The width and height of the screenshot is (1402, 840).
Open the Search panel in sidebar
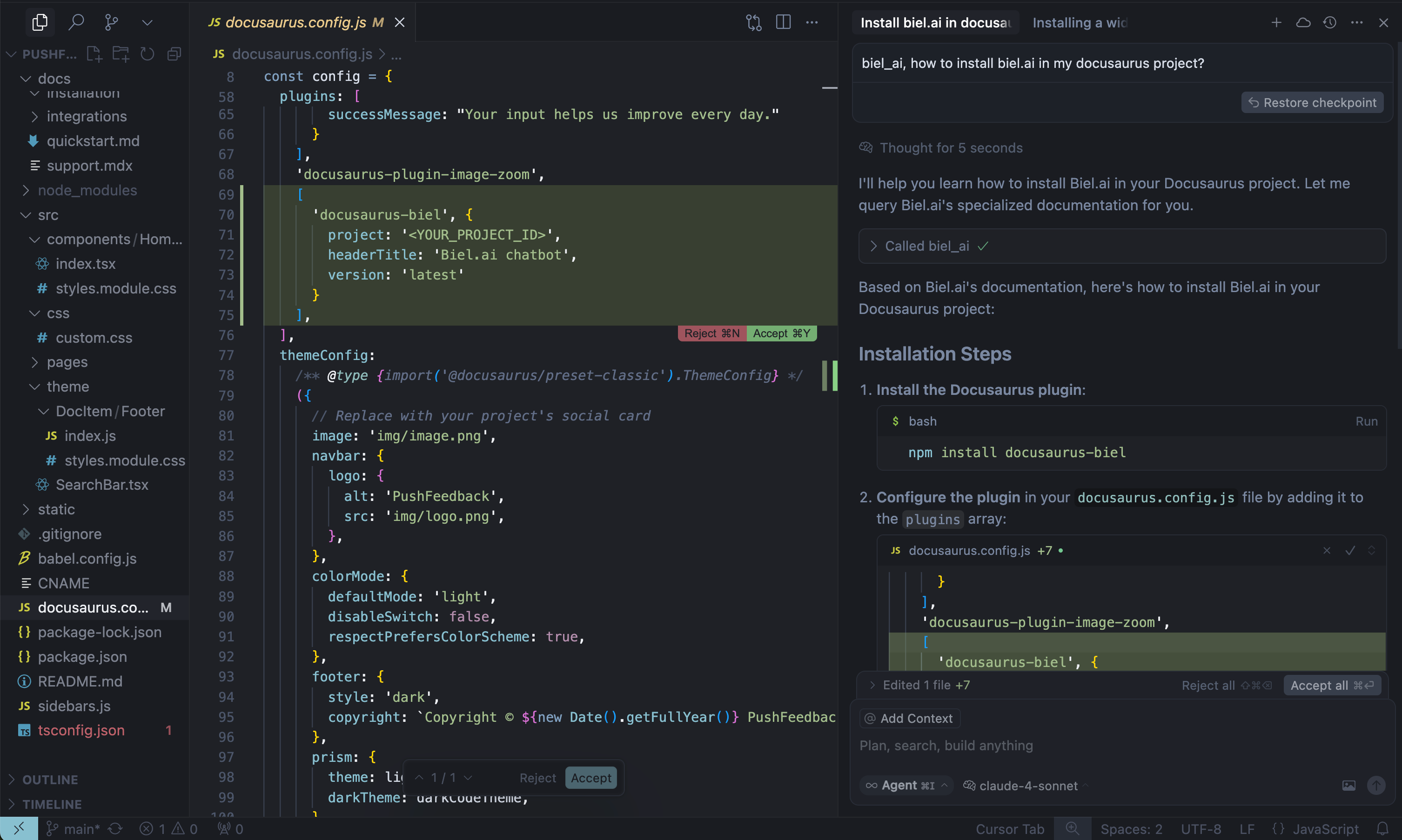pos(77,22)
